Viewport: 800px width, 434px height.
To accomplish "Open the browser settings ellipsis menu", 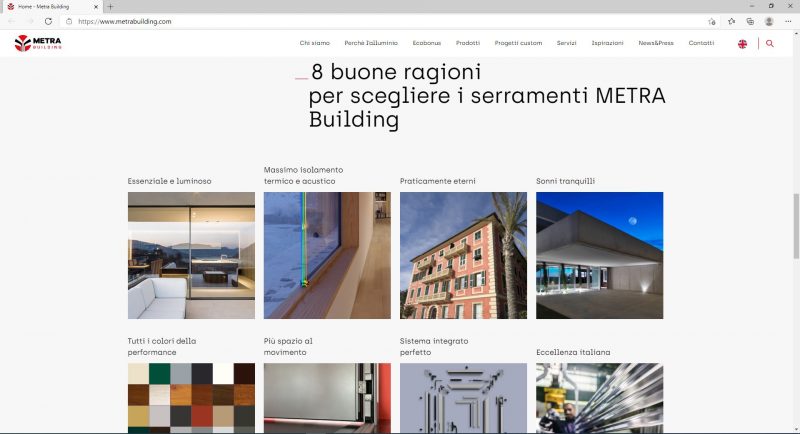I will [x=788, y=21].
